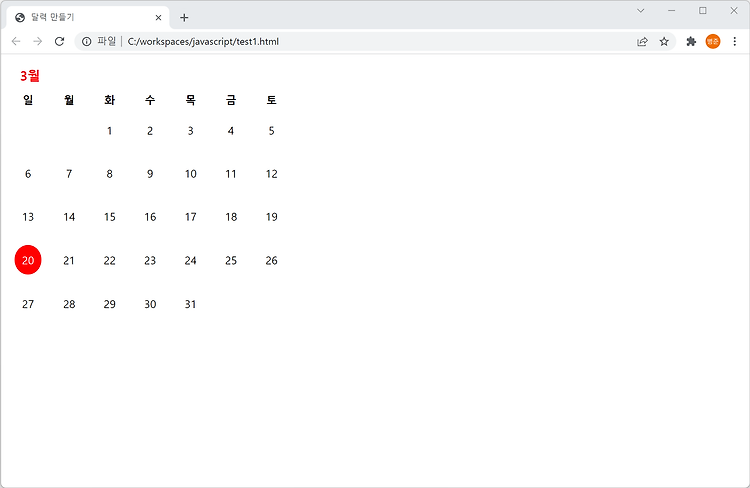
Task: Select date 31 in the calendar
Action: [x=190, y=304]
